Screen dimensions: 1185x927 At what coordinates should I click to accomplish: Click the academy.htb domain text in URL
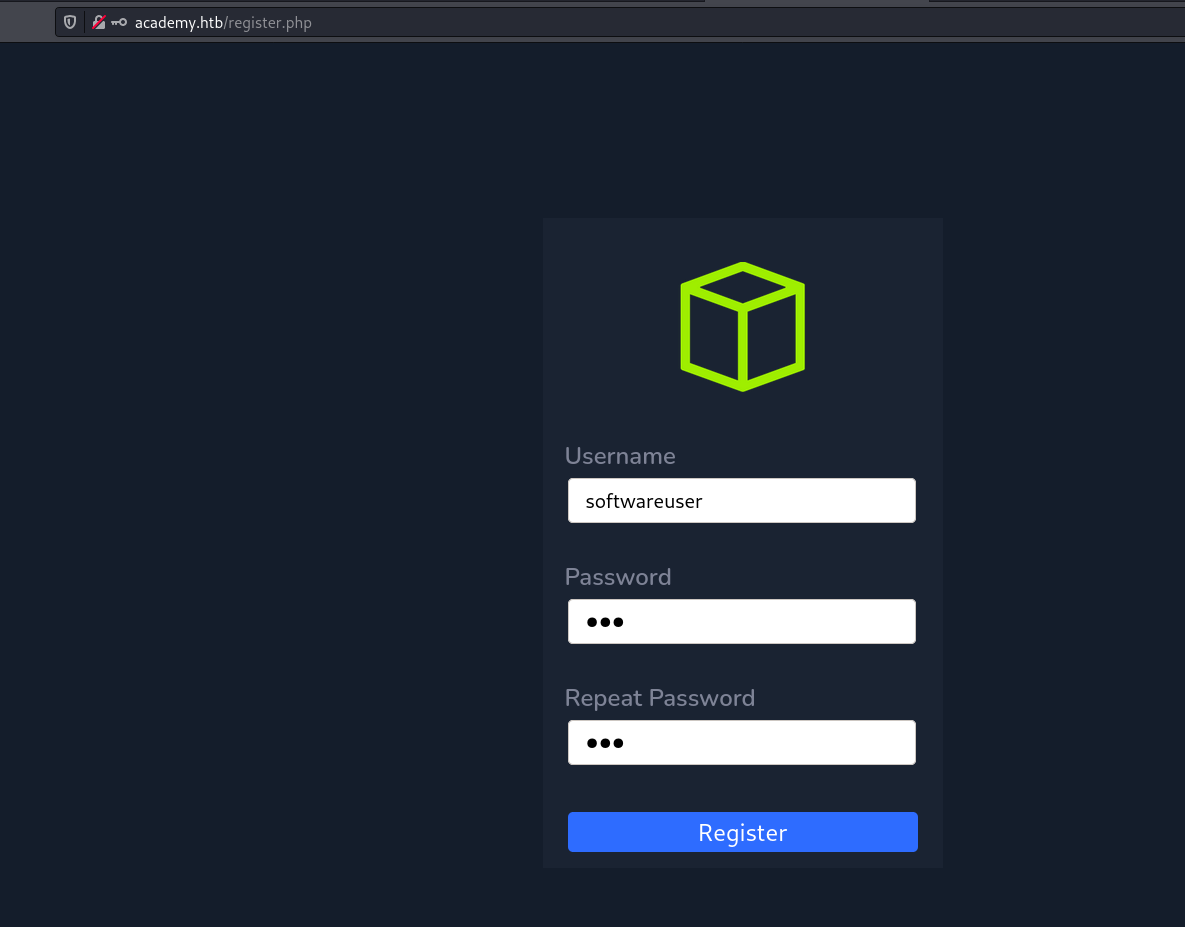pos(179,22)
